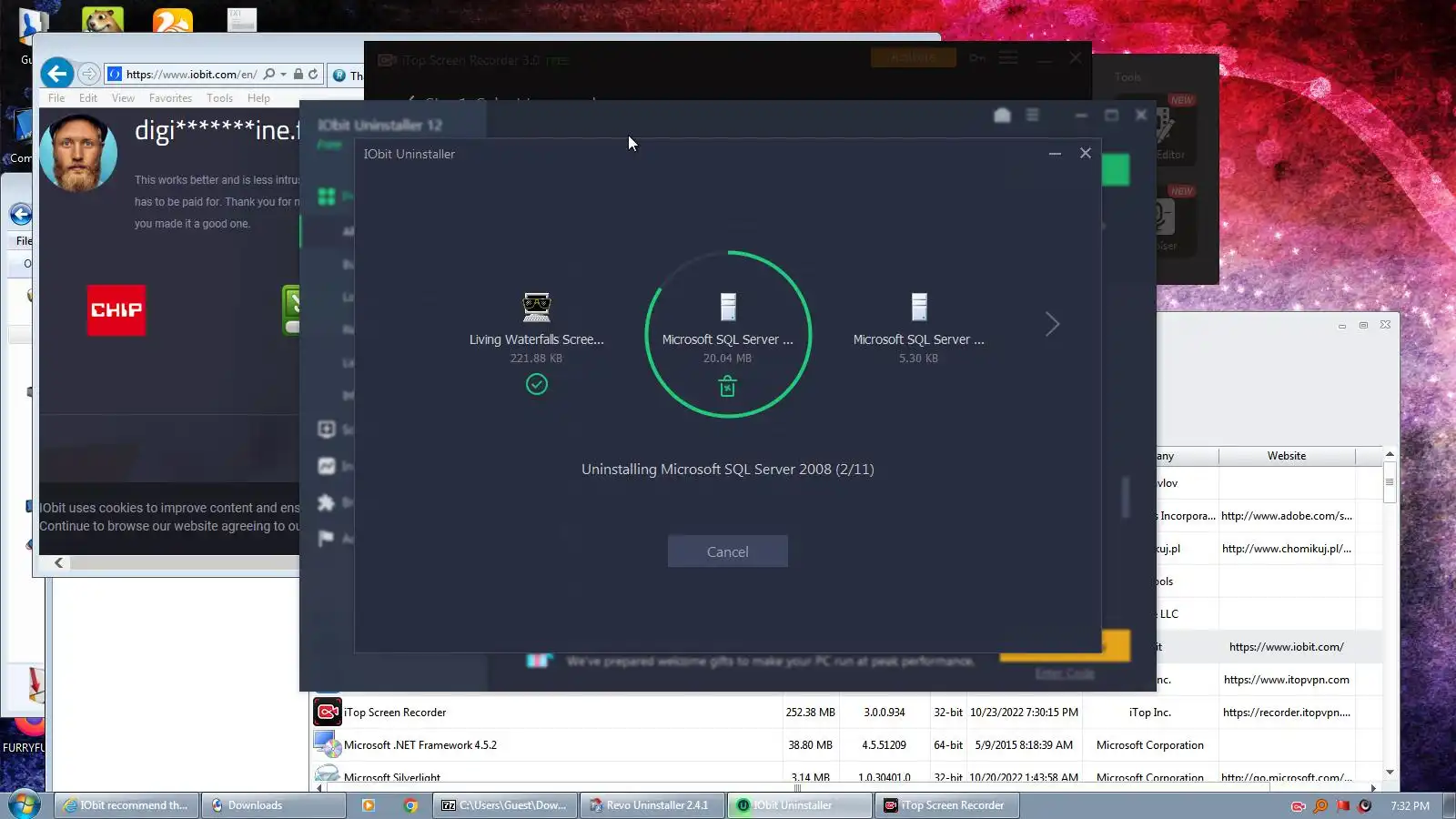The height and width of the screenshot is (819, 1456).
Task: Click the CHIP logo on webpage
Action: pyautogui.click(x=116, y=310)
